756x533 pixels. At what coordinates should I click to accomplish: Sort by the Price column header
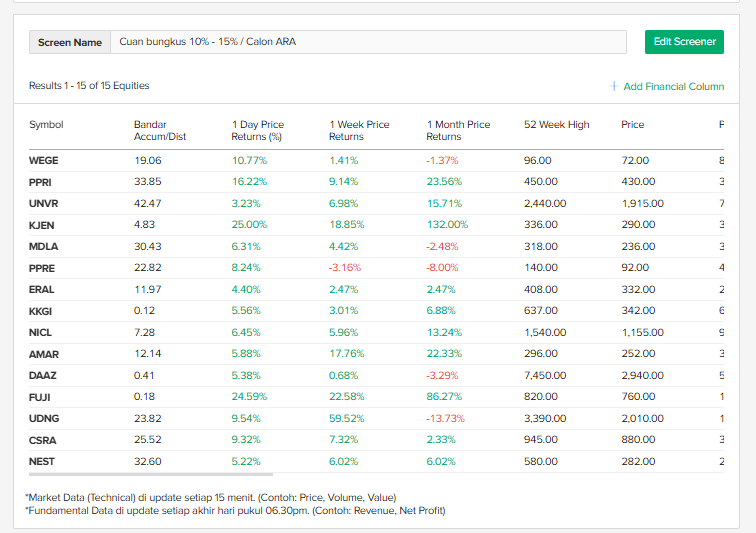pos(632,125)
